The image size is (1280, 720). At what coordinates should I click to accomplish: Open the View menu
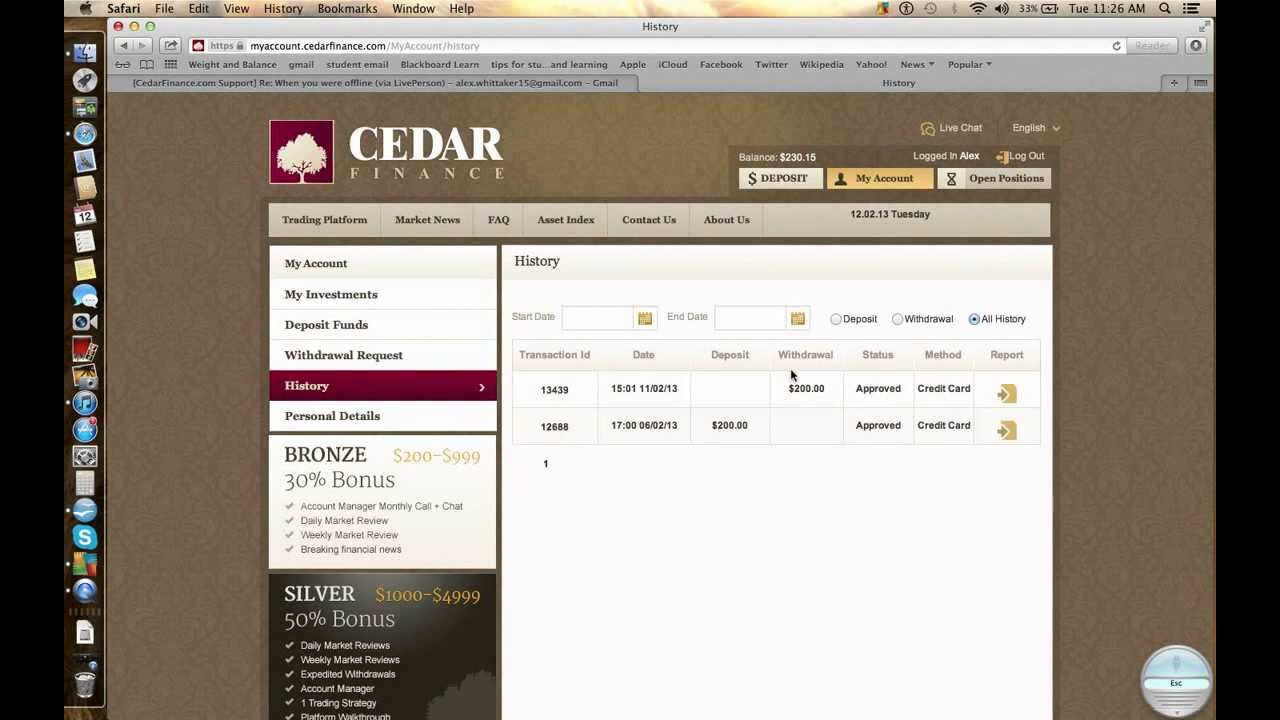[236, 8]
